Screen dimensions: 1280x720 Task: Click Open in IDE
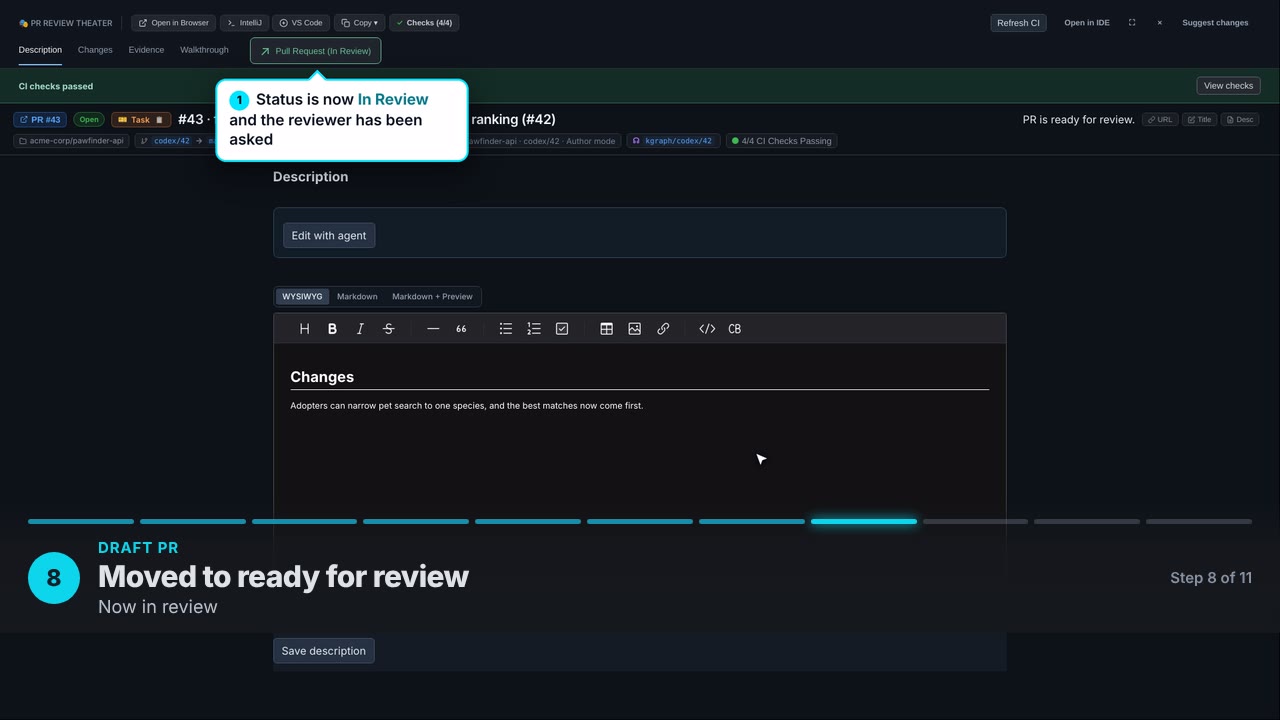coord(1087,23)
